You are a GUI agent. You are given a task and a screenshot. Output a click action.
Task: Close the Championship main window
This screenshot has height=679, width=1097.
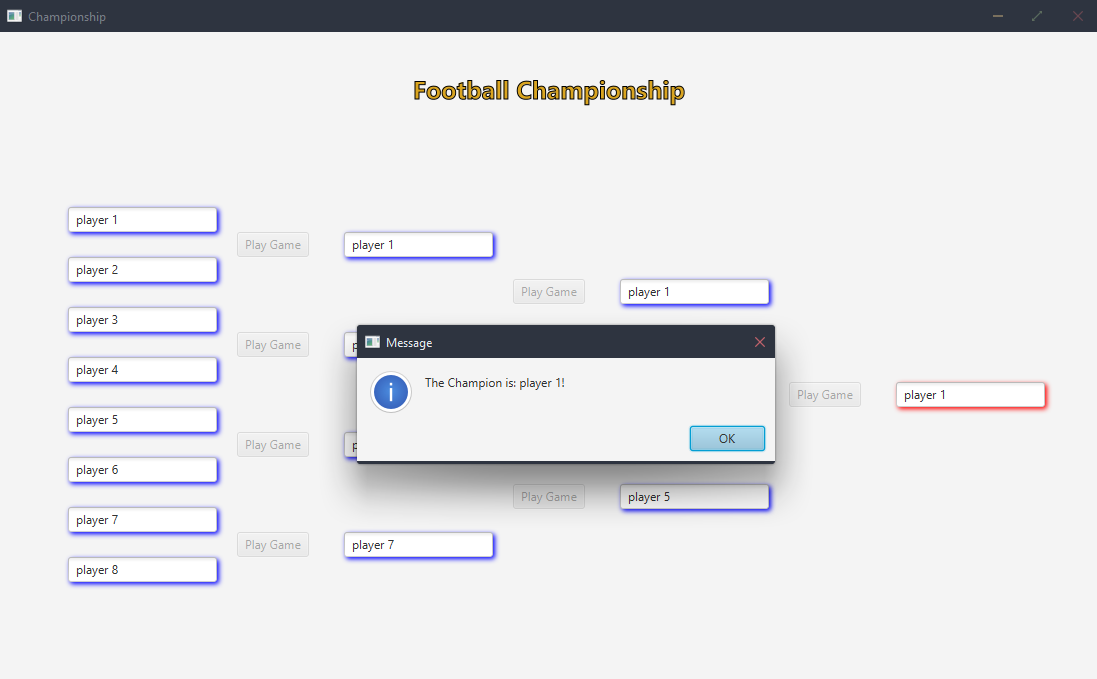[1077, 16]
